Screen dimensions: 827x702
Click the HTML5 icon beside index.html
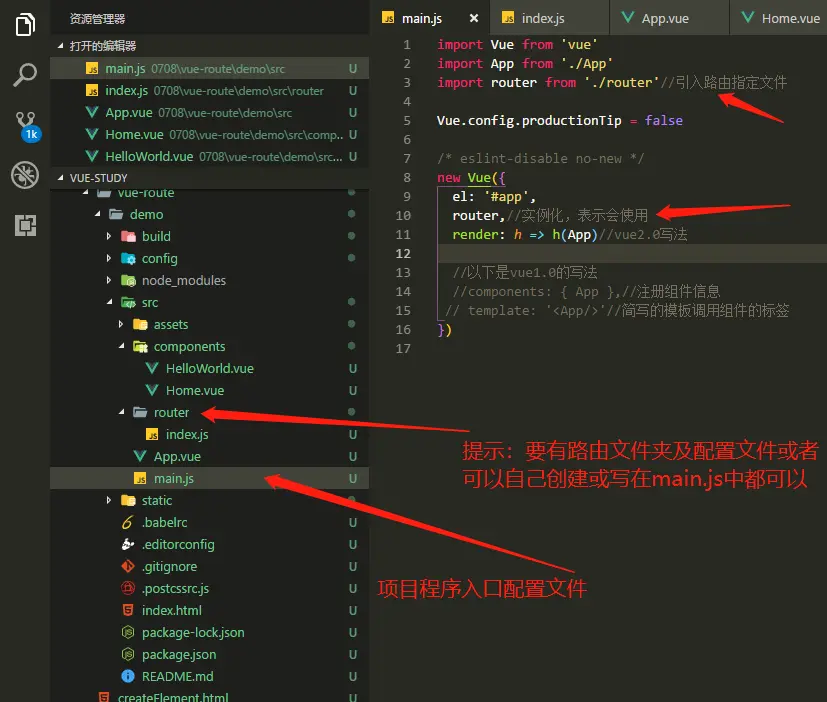pos(128,610)
